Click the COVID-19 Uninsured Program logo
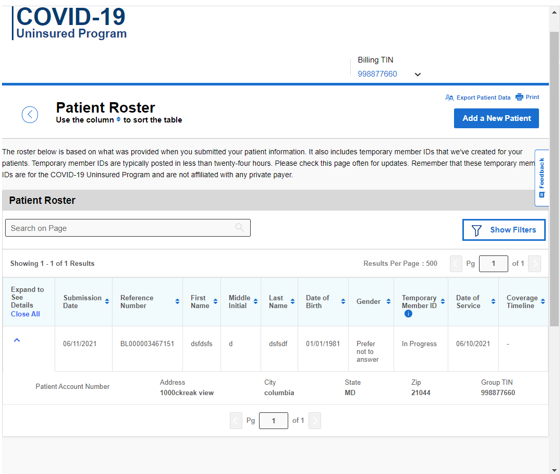The image size is (560, 474). (70, 23)
